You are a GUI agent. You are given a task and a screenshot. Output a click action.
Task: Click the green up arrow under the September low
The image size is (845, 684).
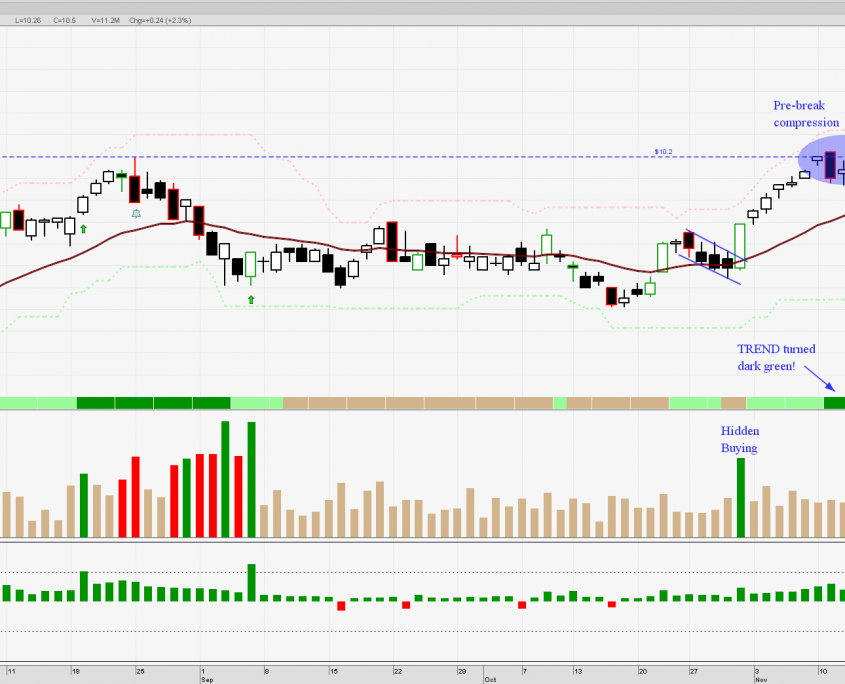(251, 299)
